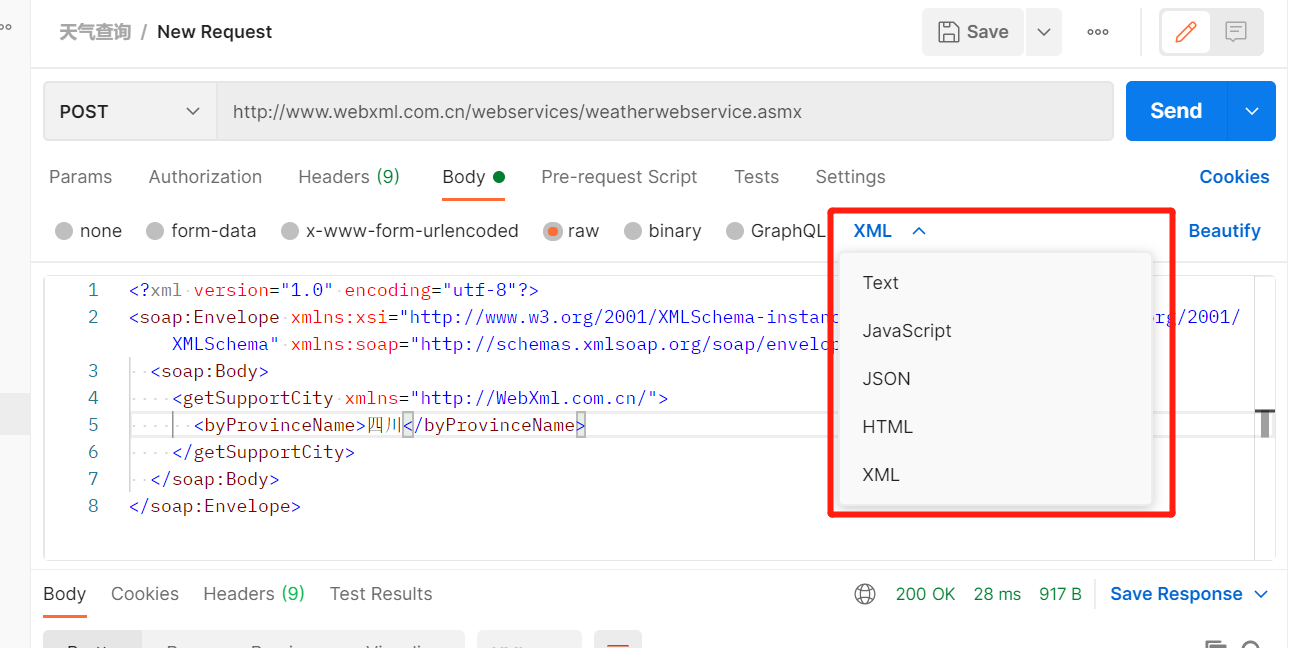Open the Send button dropdown arrow
Image resolution: width=1310 pixels, height=648 pixels.
pyautogui.click(x=1252, y=111)
